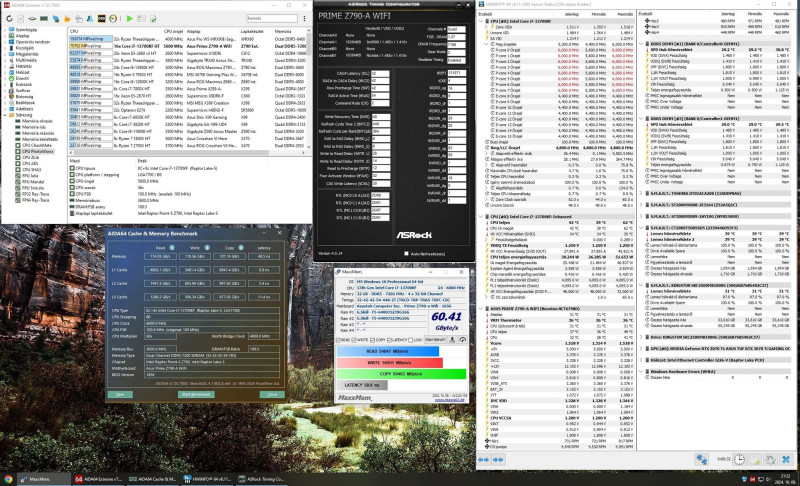Click the gauge icon in MaxxMem toolbar
The width and height of the screenshot is (800, 486).
pos(462,340)
